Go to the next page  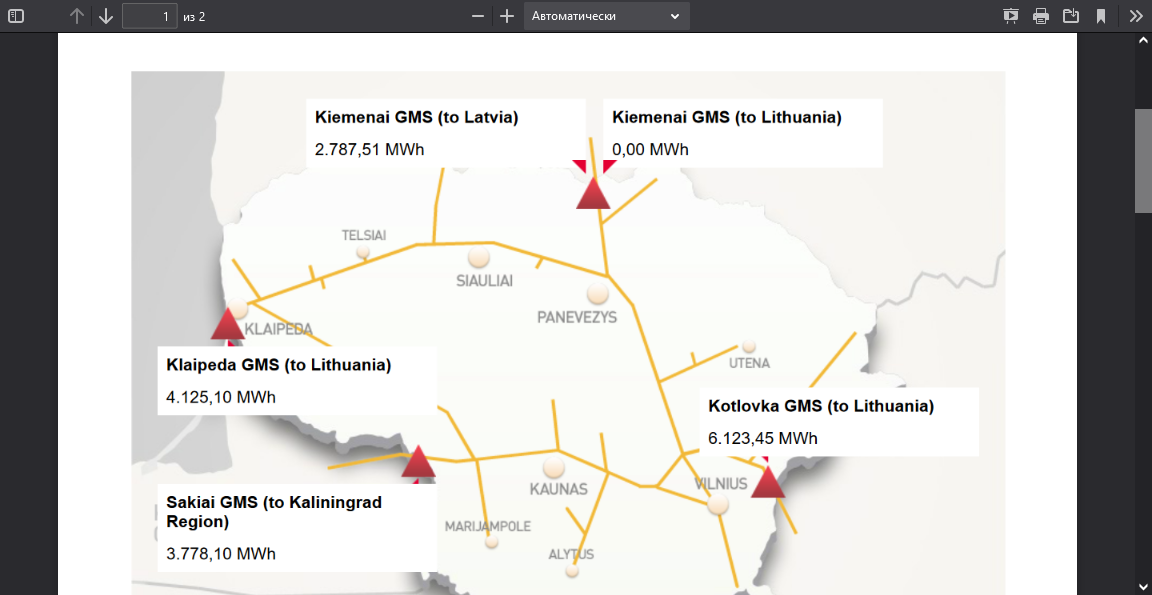[105, 16]
